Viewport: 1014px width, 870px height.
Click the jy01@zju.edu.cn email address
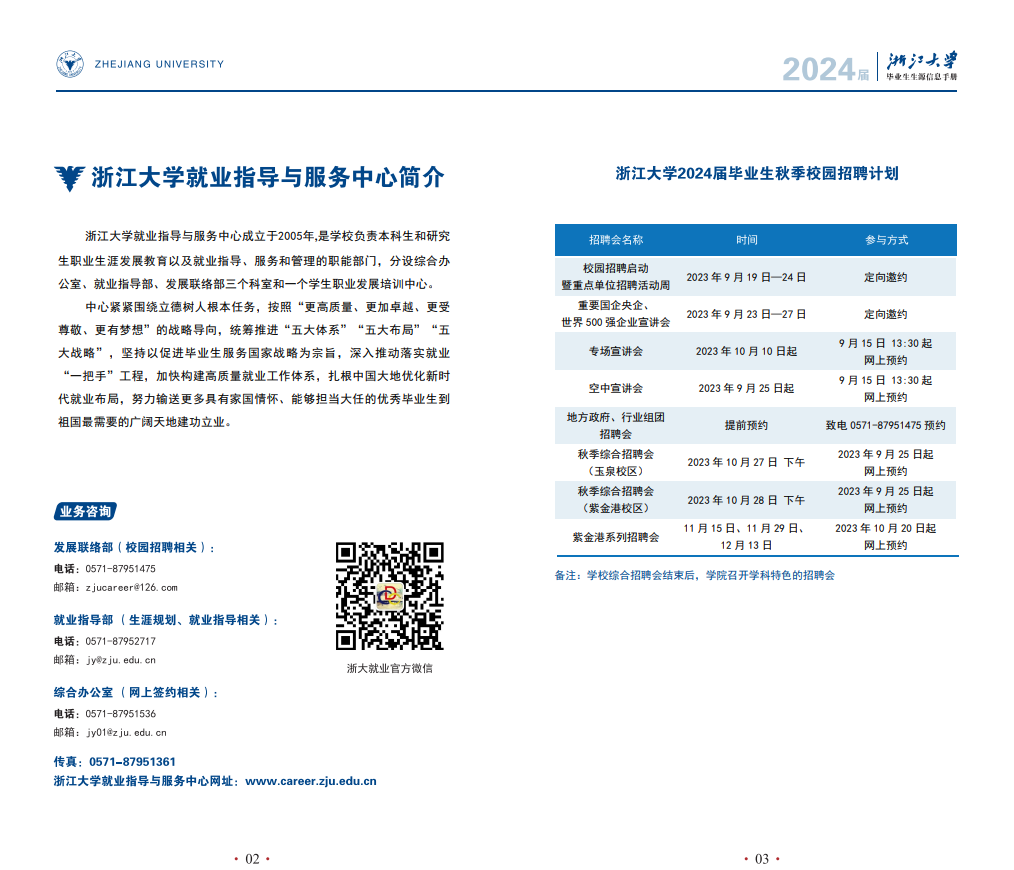coord(126,732)
